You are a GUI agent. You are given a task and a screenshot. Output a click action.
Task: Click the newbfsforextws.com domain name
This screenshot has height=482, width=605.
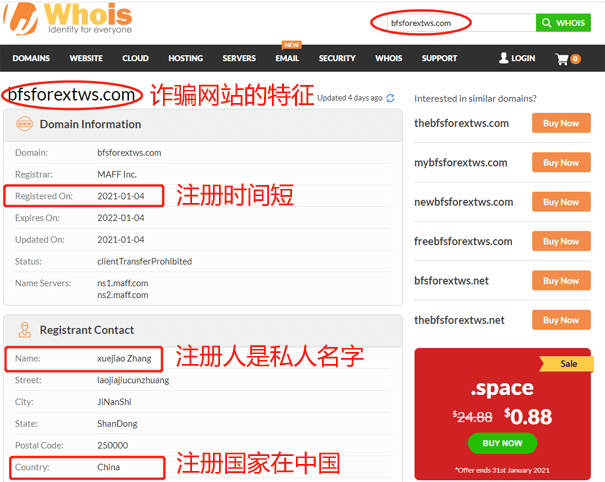[x=463, y=202]
